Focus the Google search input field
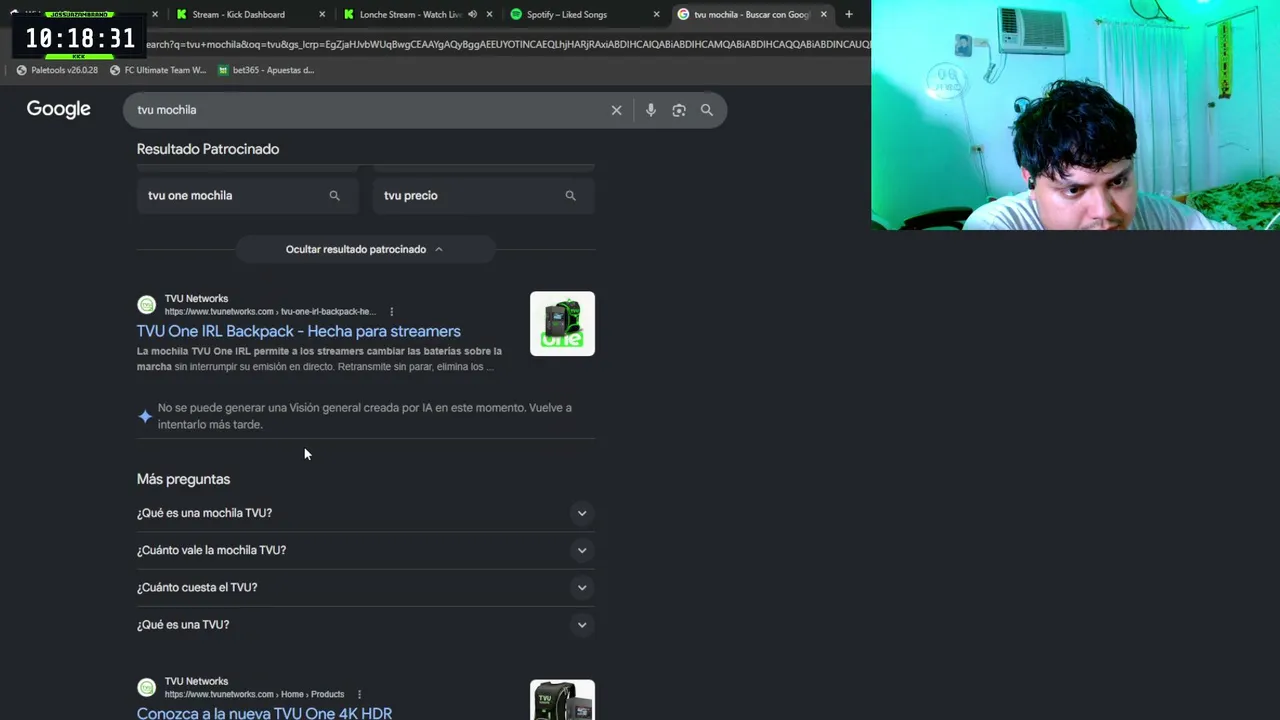Image resolution: width=1280 pixels, height=720 pixels. [370, 110]
